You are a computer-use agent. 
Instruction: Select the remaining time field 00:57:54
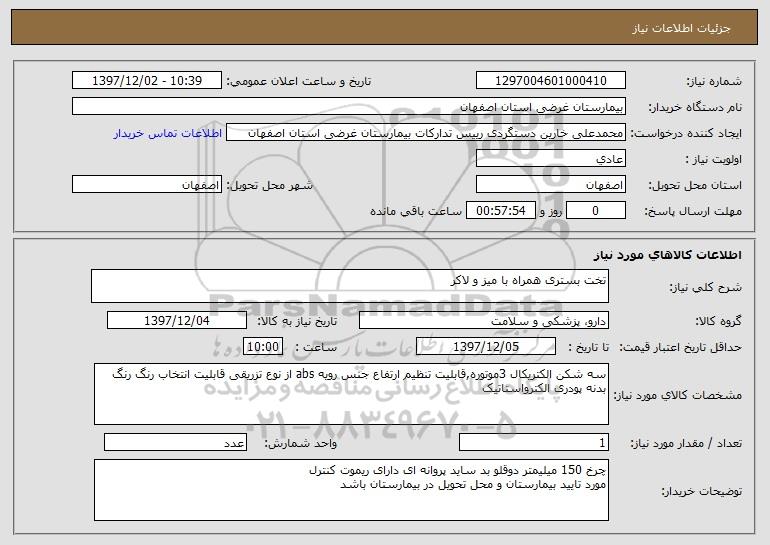(500, 211)
